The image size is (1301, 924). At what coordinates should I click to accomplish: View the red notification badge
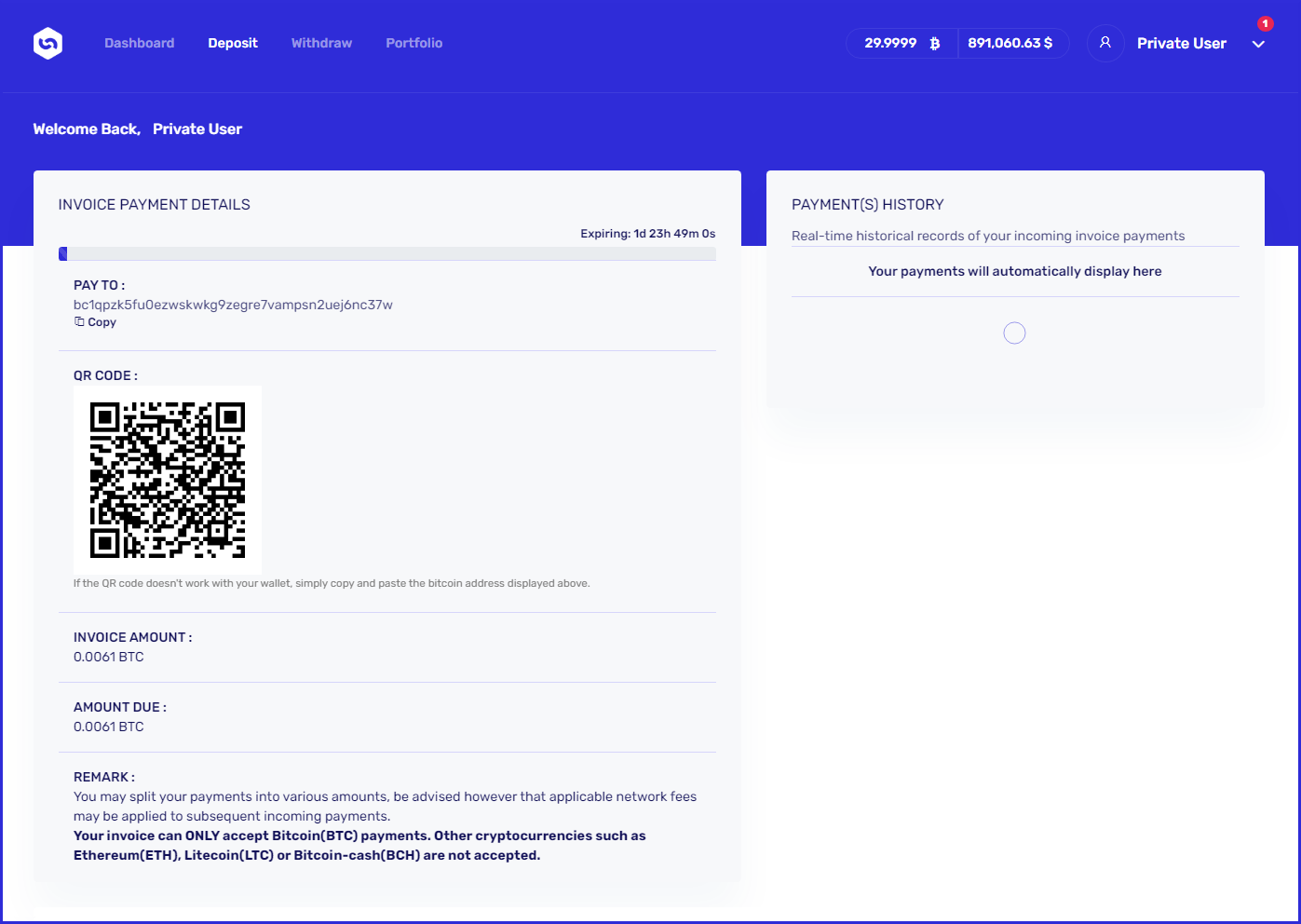pyautogui.click(x=1265, y=23)
